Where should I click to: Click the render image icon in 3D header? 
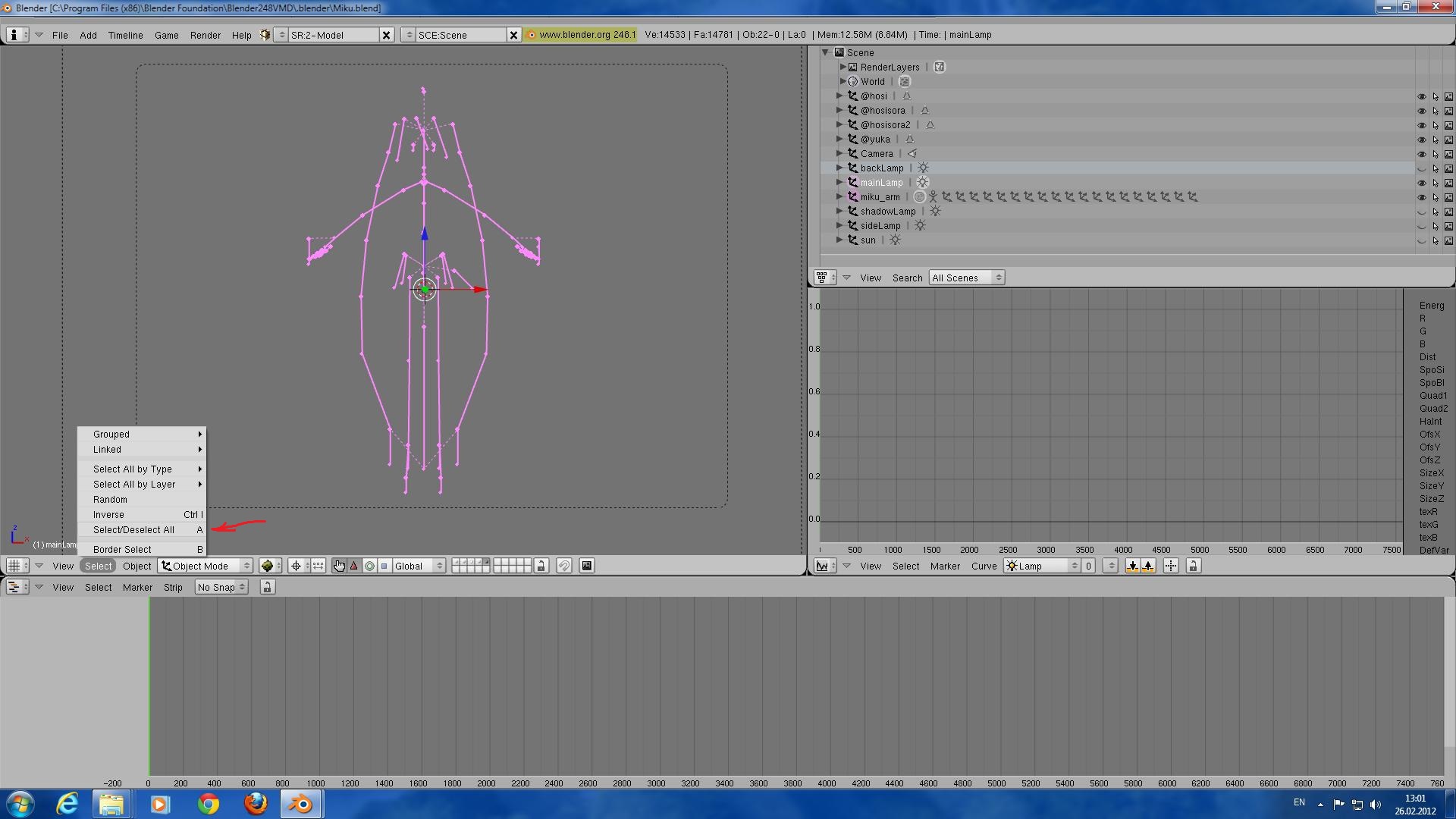587,566
